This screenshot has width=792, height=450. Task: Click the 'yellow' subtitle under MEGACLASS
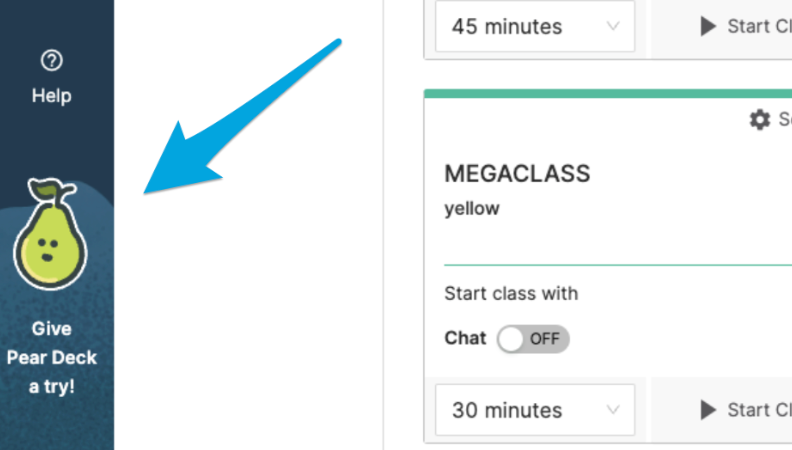(x=471, y=209)
